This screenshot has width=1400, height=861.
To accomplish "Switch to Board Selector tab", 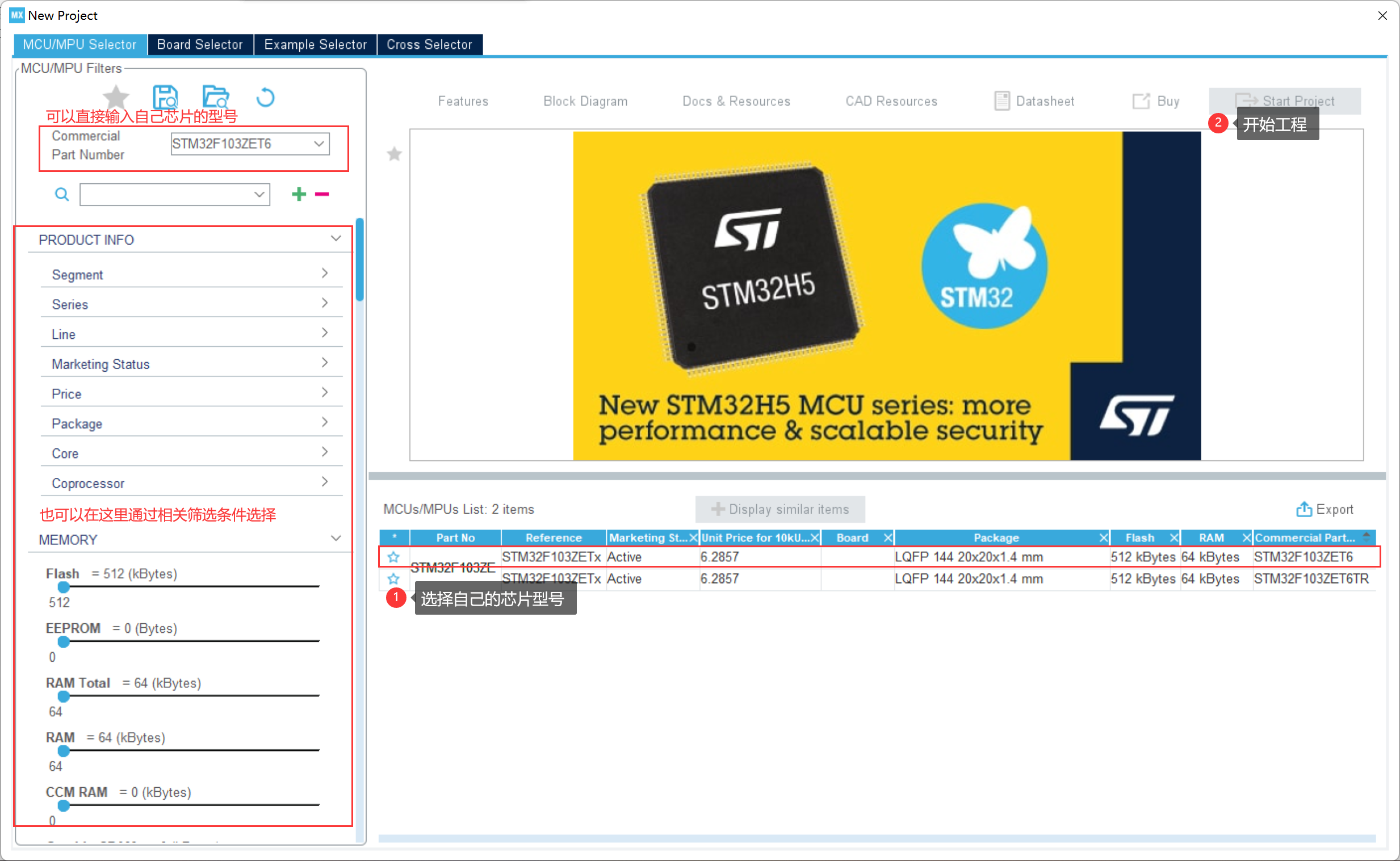I will tap(199, 44).
